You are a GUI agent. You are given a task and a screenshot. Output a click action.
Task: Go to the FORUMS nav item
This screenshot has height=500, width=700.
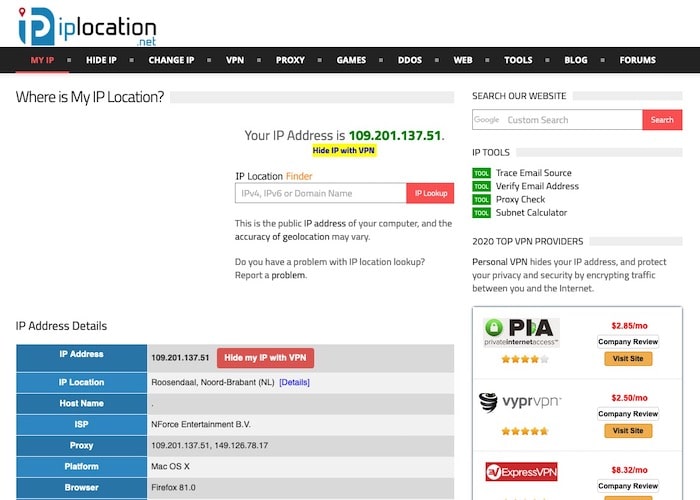point(637,60)
